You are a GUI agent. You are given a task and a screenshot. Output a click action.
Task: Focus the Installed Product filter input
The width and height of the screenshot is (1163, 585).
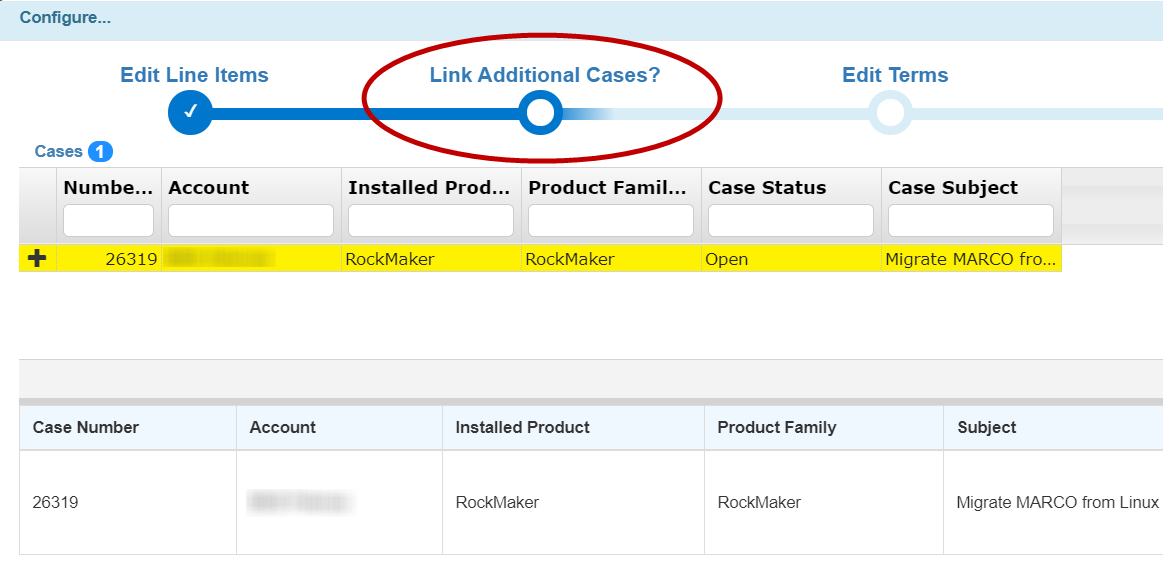coord(430,221)
